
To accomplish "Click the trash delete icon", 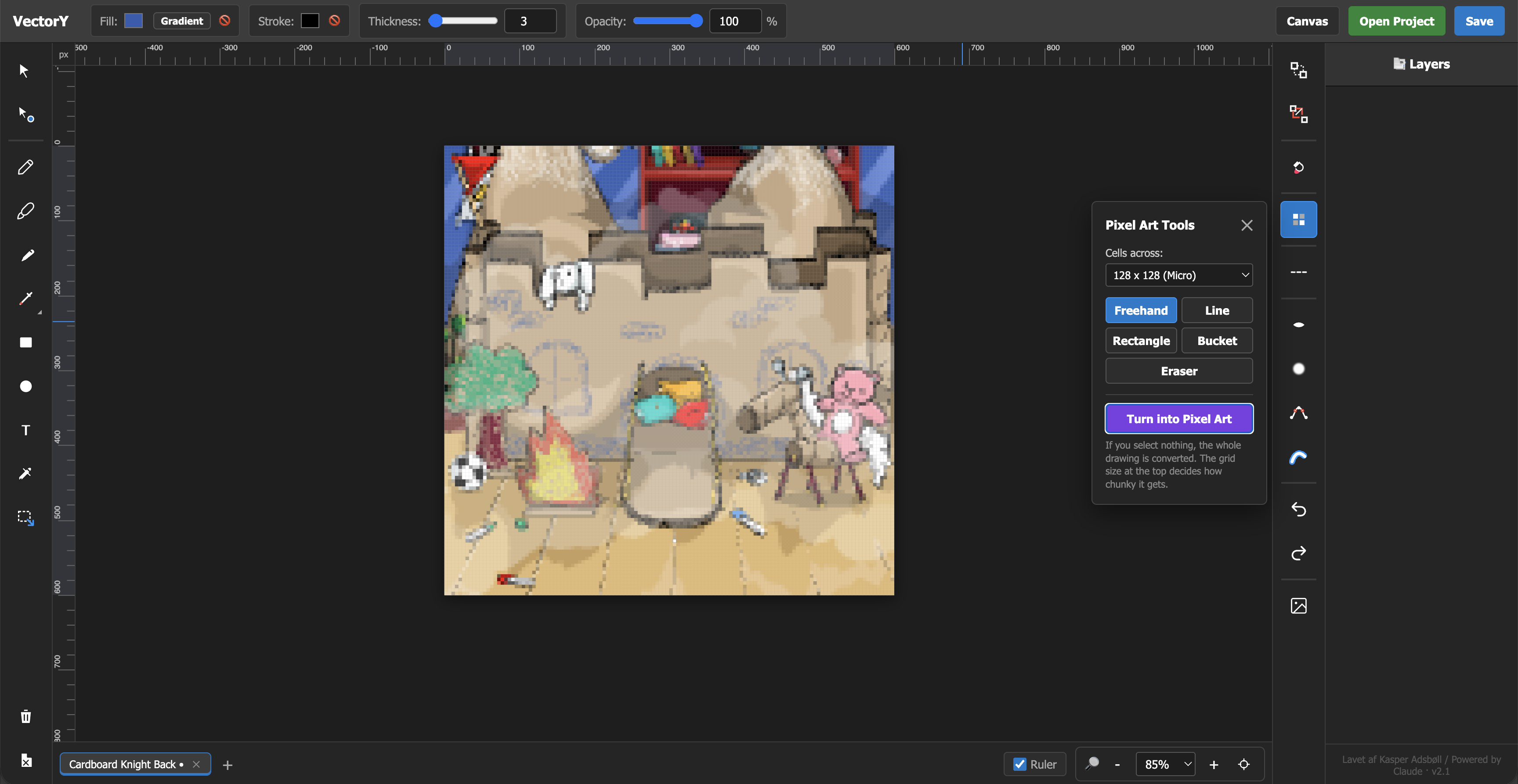I will tap(25, 717).
